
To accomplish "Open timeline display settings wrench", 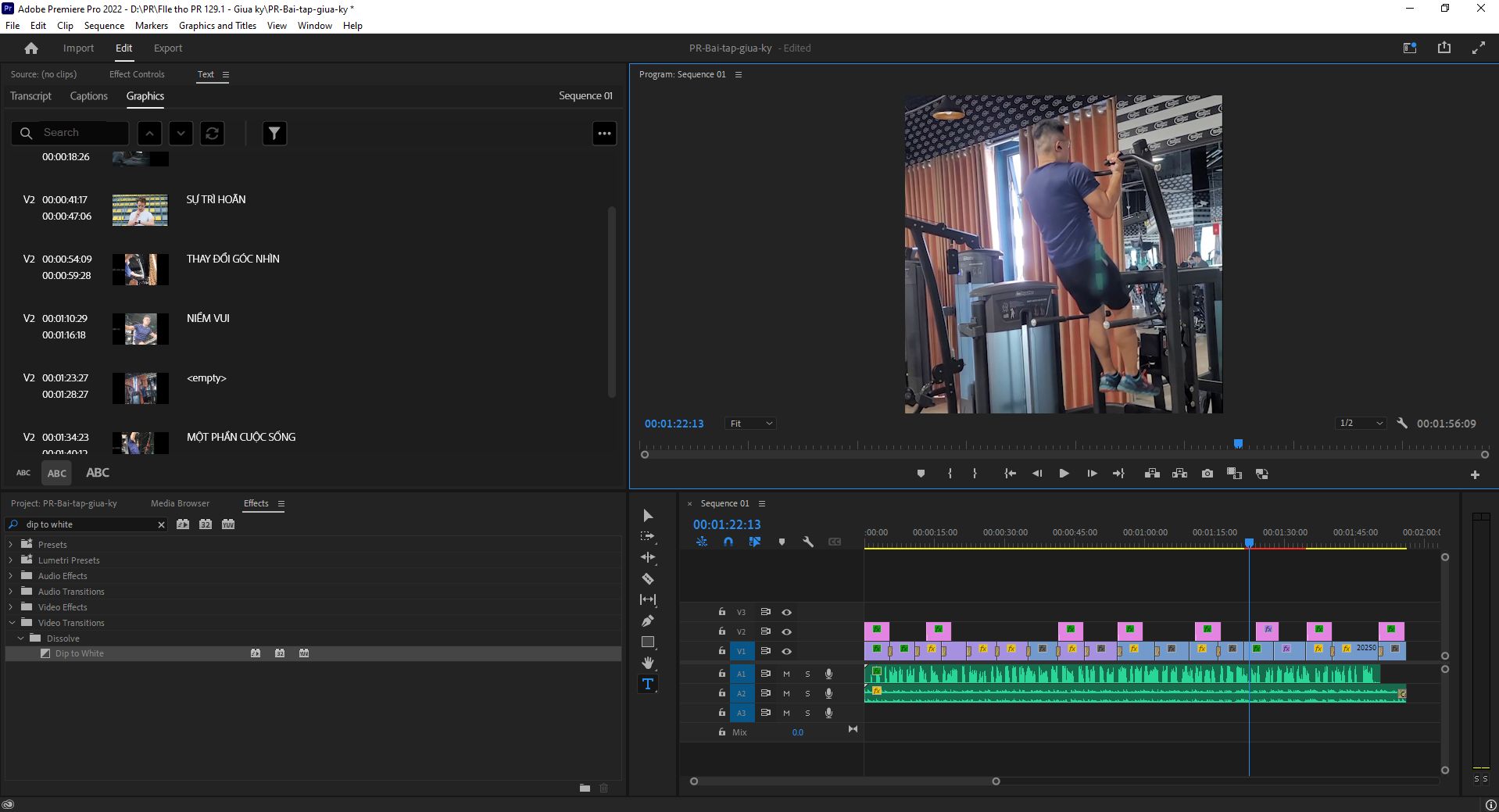I will pos(808,542).
